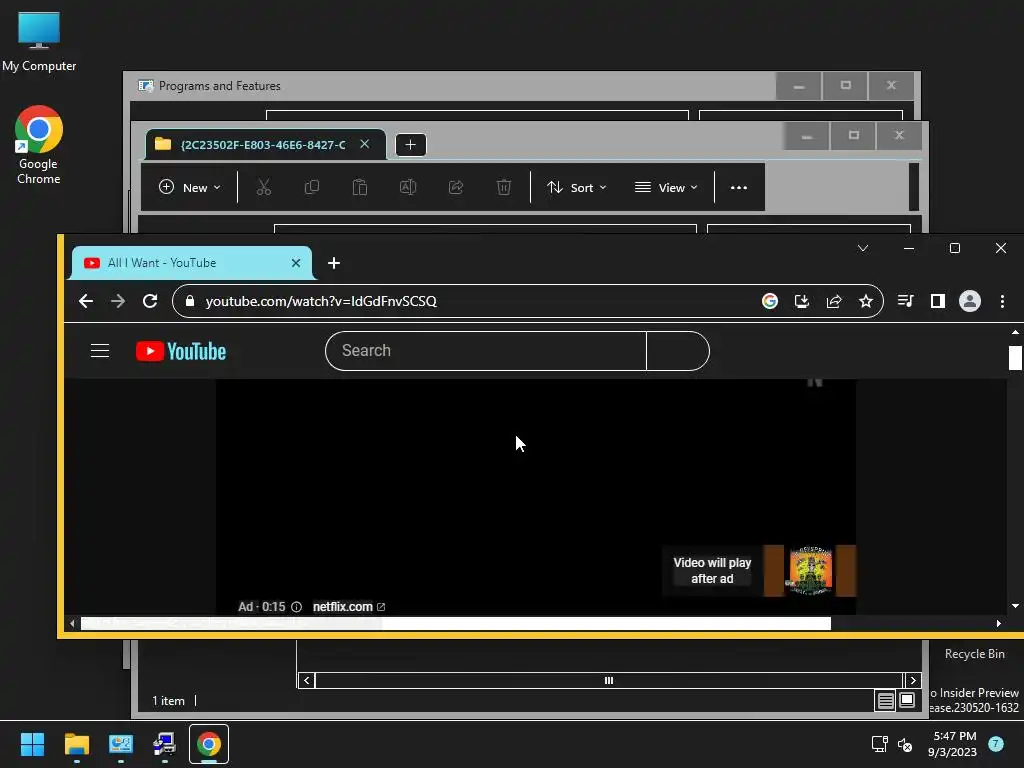Click the Google icon in address bar
Screen dimensions: 1024x768
(770, 301)
